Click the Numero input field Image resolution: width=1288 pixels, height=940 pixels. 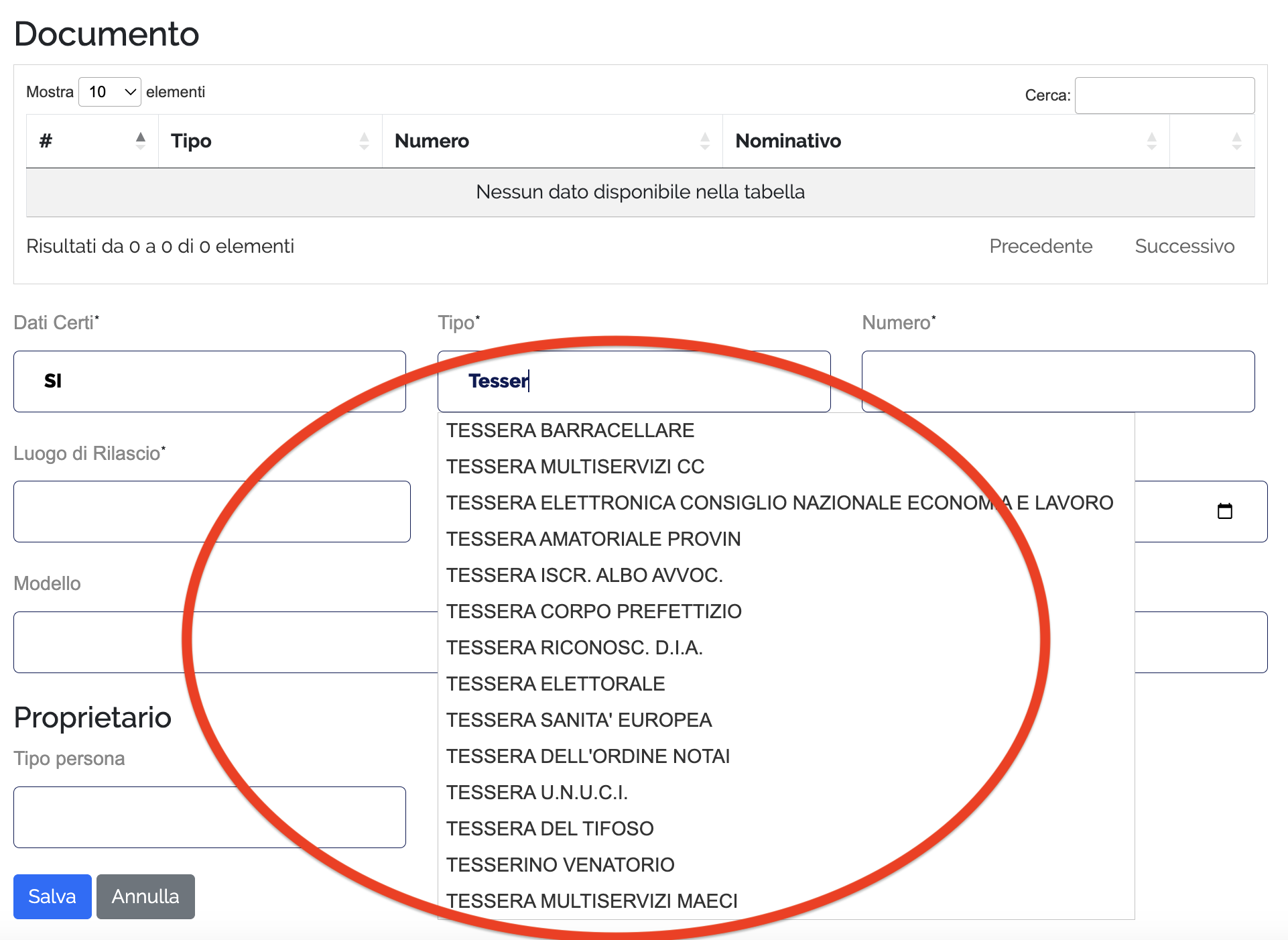click(x=1057, y=381)
